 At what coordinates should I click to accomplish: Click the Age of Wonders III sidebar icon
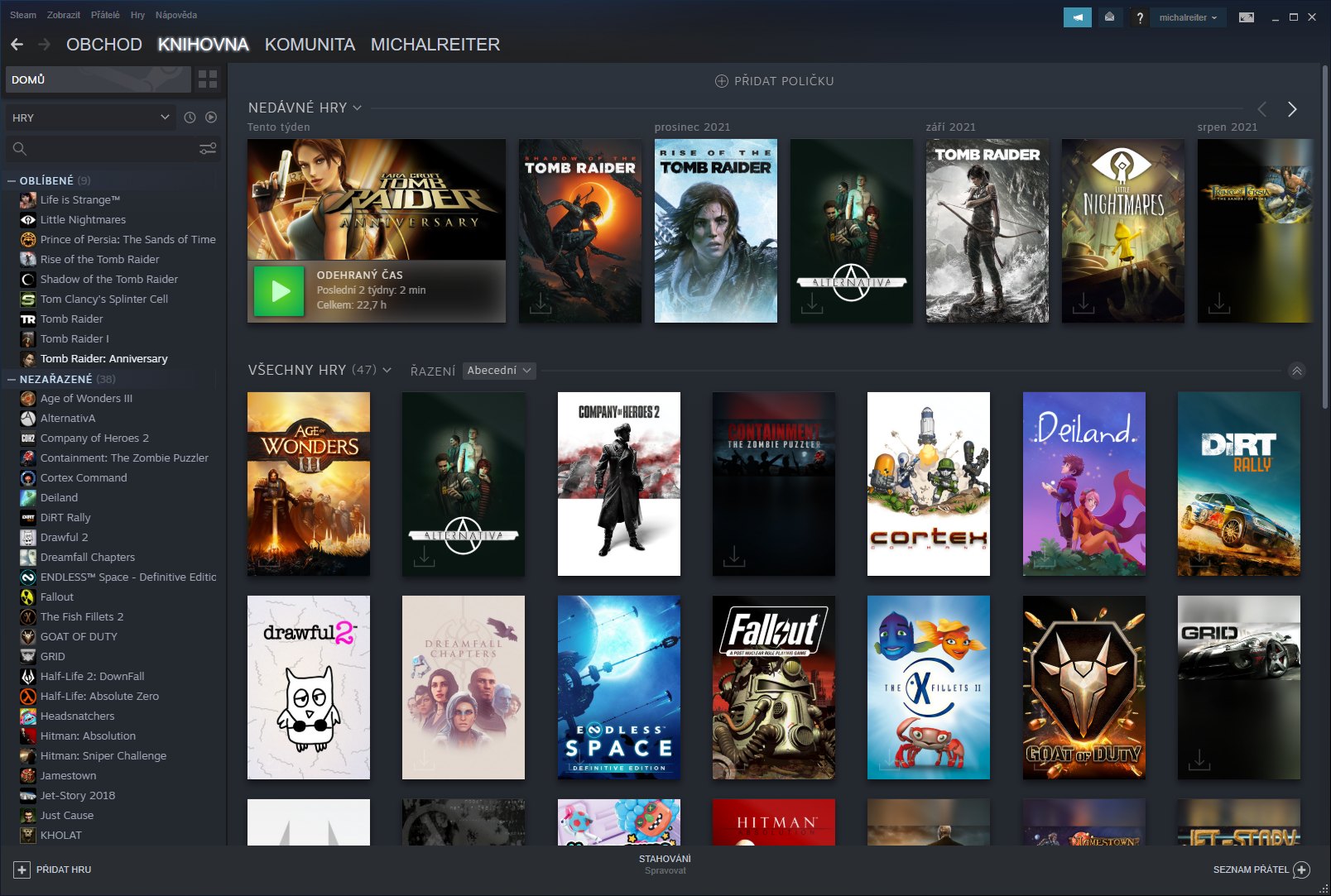point(28,399)
